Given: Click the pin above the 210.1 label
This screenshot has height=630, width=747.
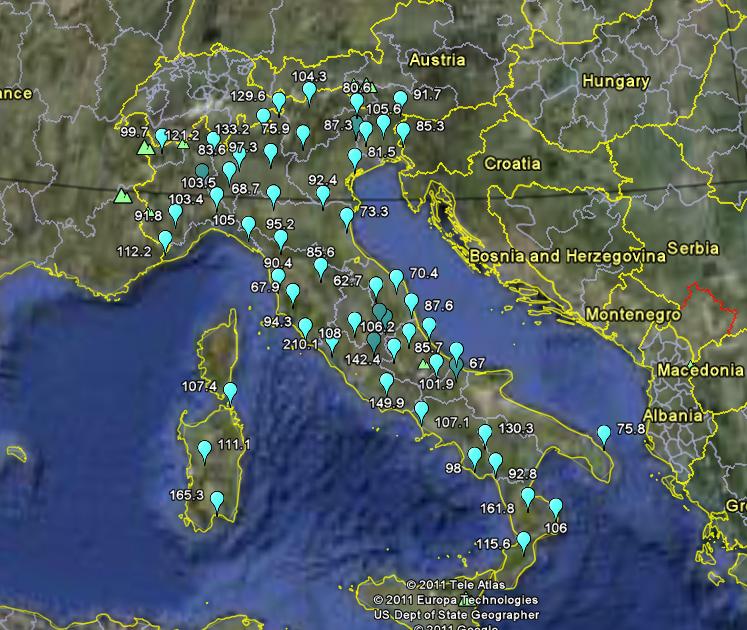Looking at the screenshot, I should click(x=305, y=329).
